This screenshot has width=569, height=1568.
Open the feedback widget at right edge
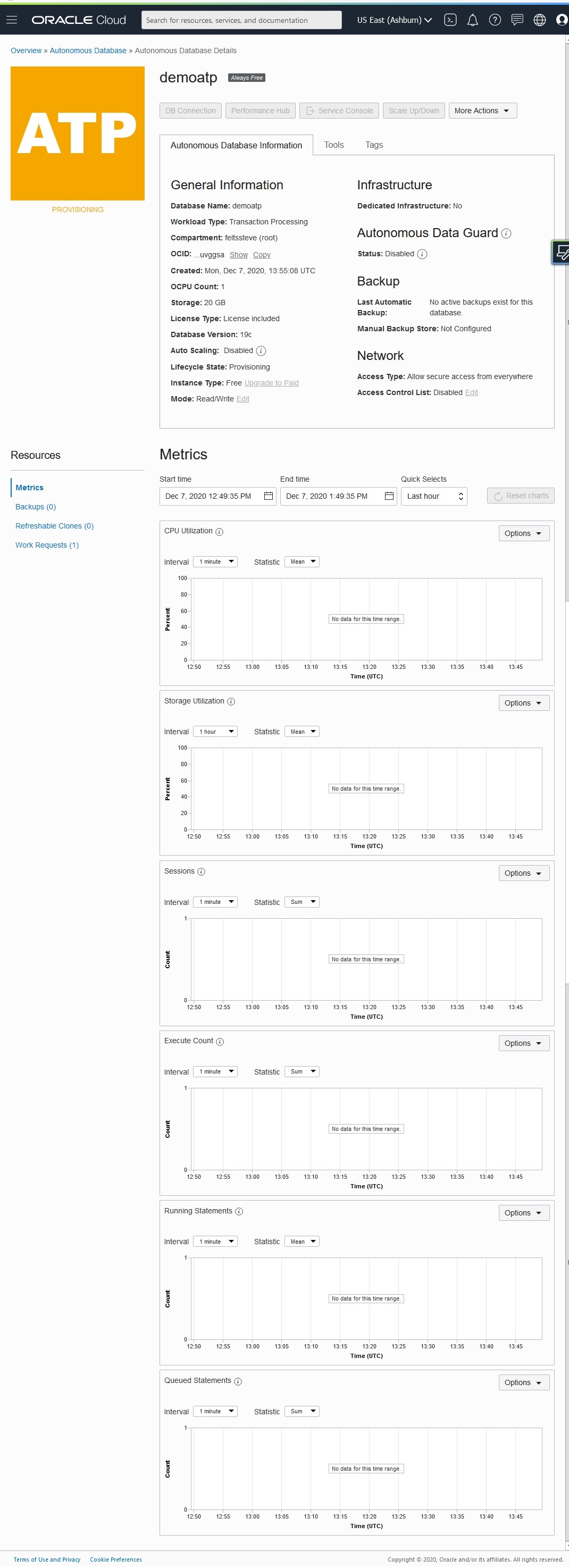point(560,252)
